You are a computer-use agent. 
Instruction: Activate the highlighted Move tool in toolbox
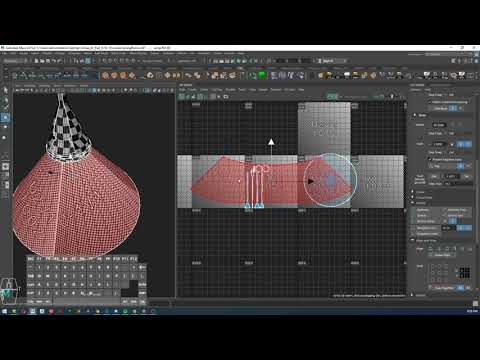click(5, 117)
